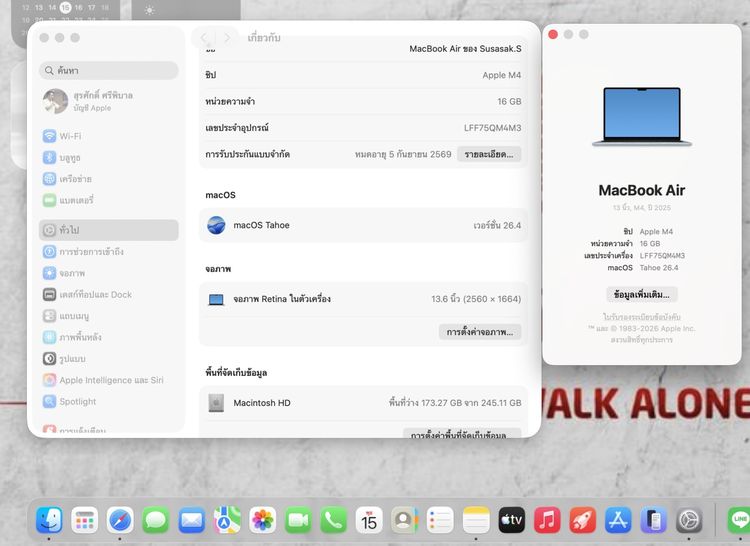This screenshot has height=546, width=750.
Task: Click the '16 GB' memory value in System Settings
Action: [509, 101]
